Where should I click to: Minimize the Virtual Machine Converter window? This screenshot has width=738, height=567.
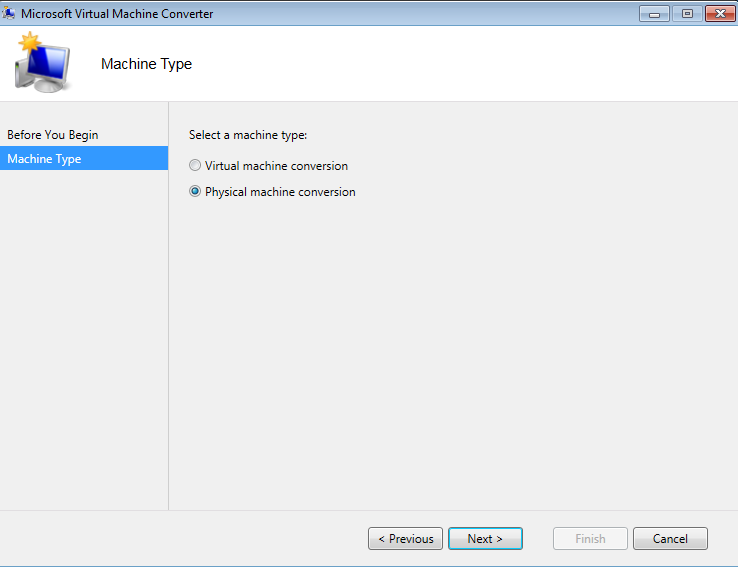(x=655, y=13)
